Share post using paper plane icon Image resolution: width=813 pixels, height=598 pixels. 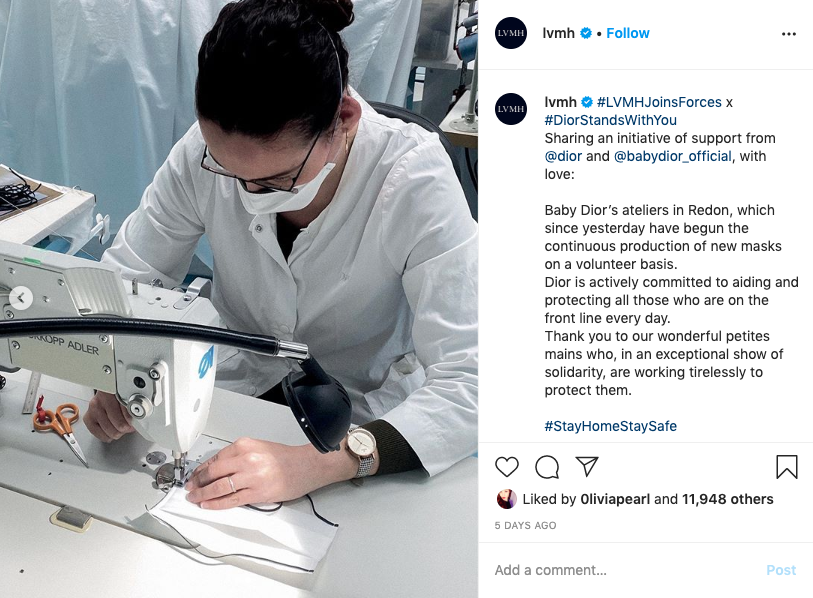[587, 466]
